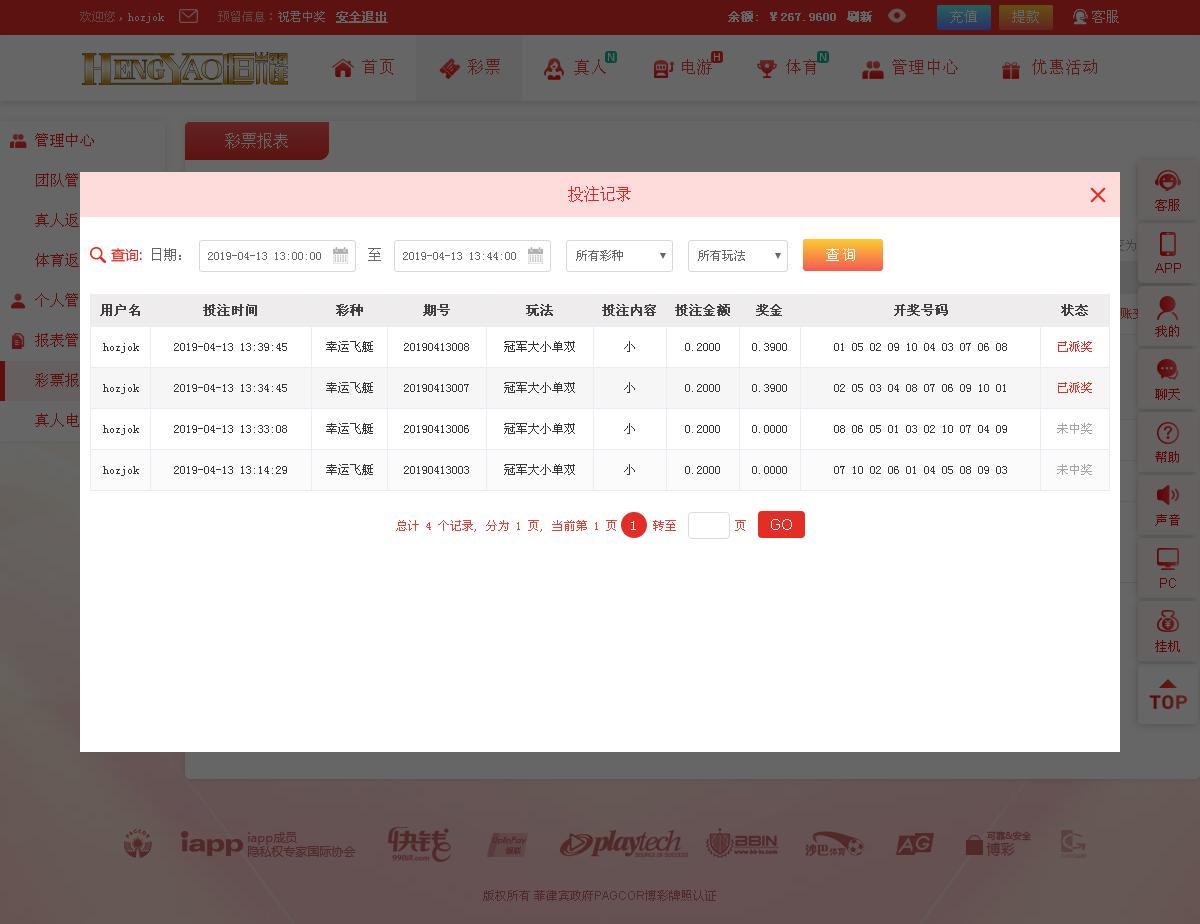Open calendar icon for end date
This screenshot has height=924, width=1200.
pos(535,255)
